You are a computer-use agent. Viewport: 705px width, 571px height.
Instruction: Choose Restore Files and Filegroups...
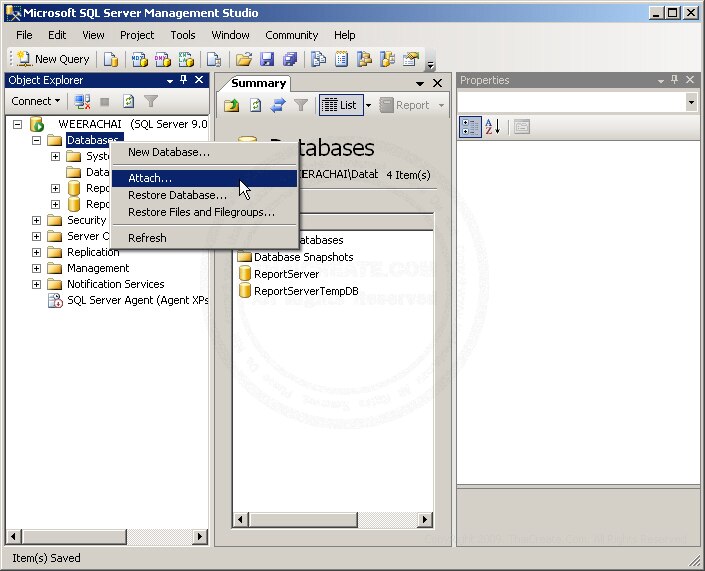tap(205, 212)
